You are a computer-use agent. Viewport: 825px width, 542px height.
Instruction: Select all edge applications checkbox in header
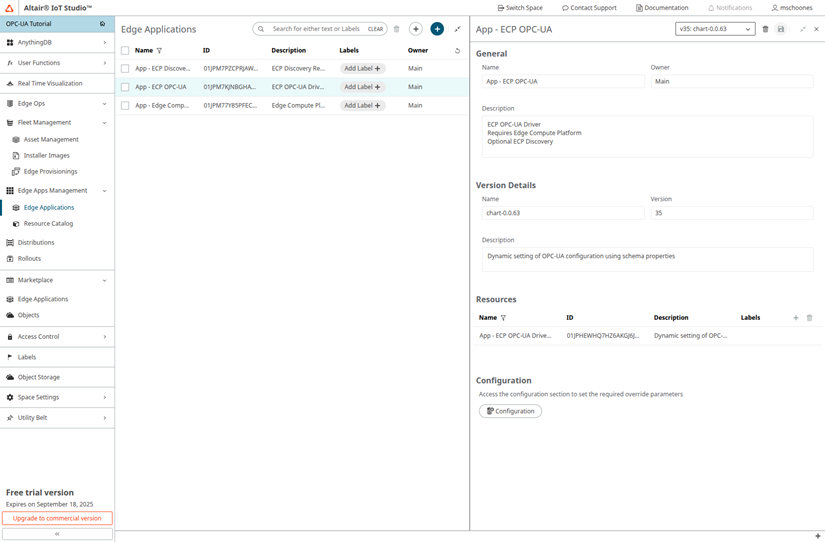click(x=125, y=51)
